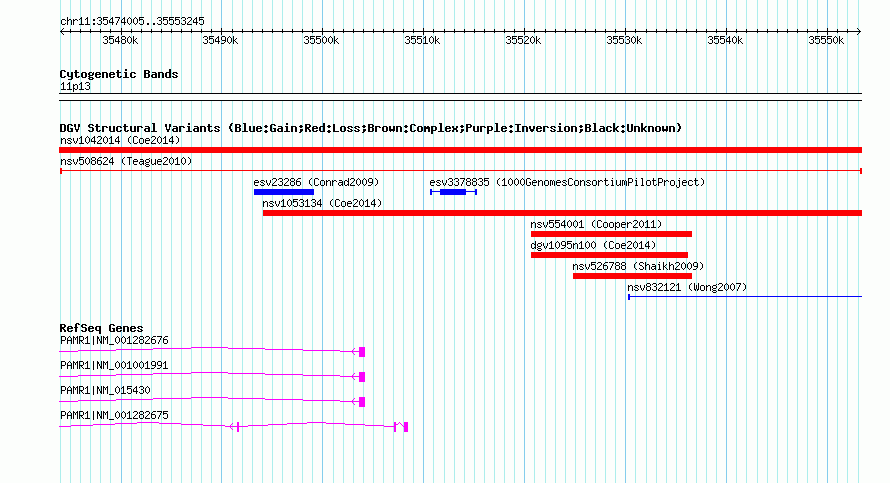
Task: Click the PAMR1|NM_001001991 gene label
Action: pos(114,366)
